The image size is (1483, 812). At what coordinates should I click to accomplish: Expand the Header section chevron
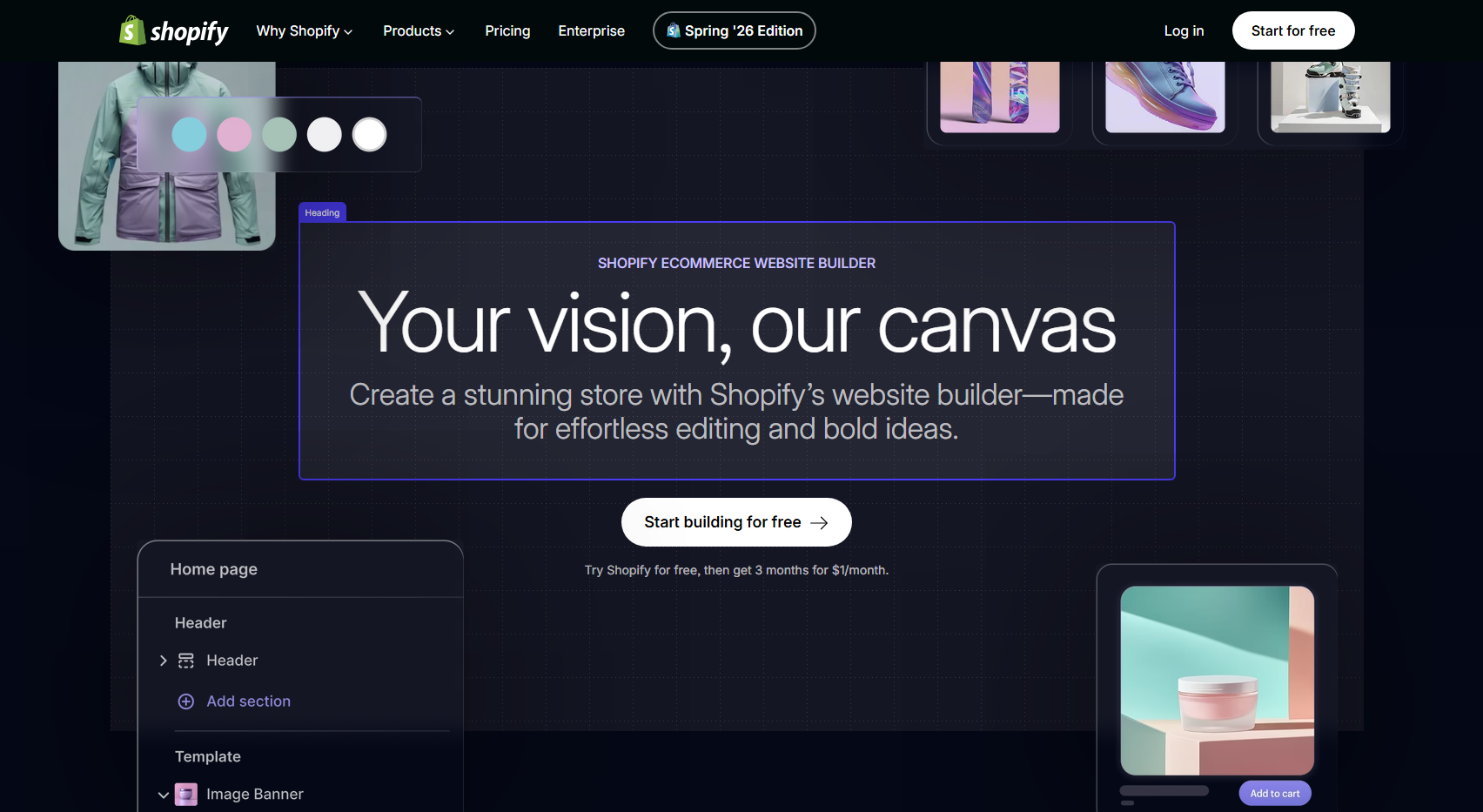pos(163,661)
